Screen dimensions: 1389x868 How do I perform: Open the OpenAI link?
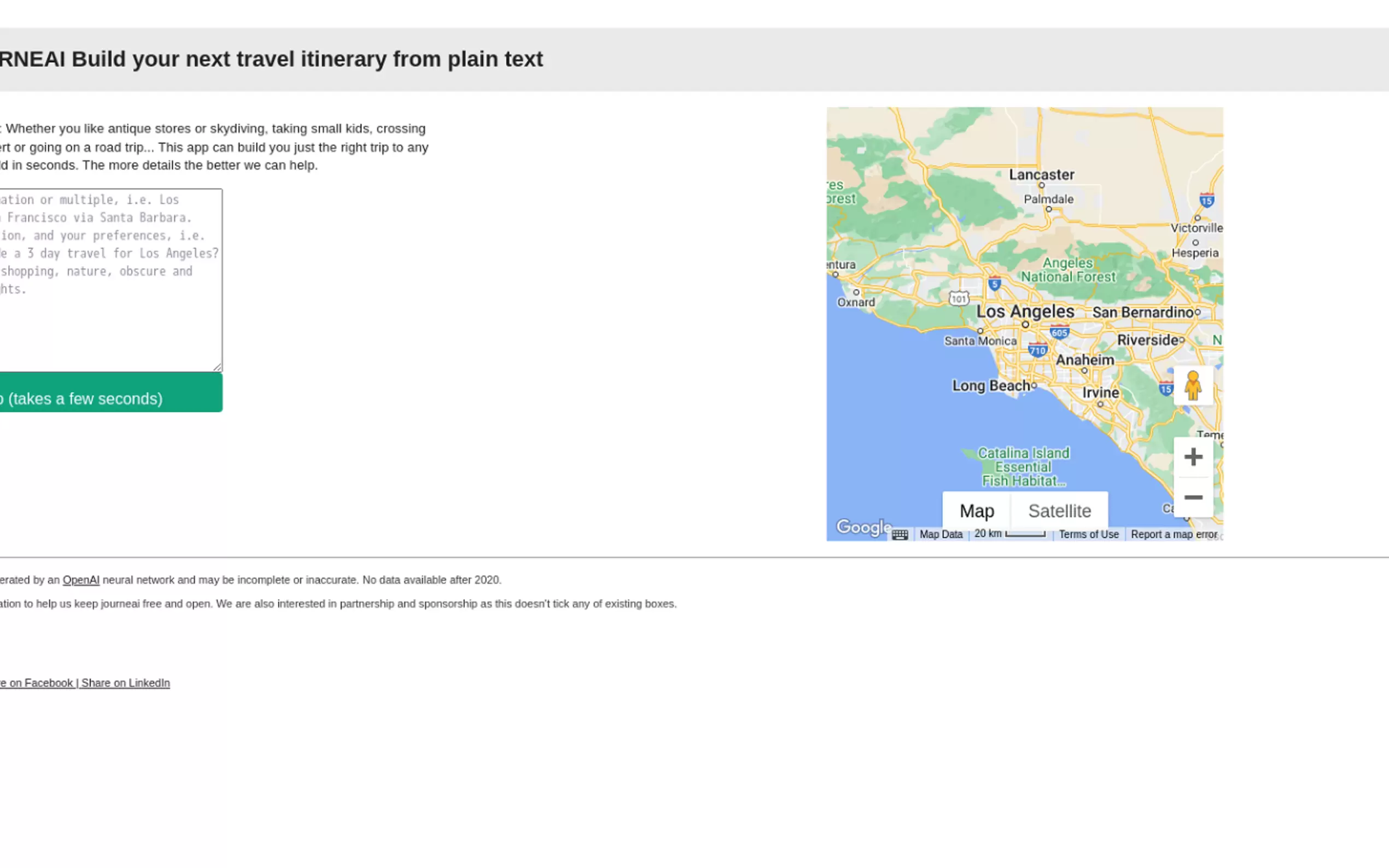[x=81, y=580]
